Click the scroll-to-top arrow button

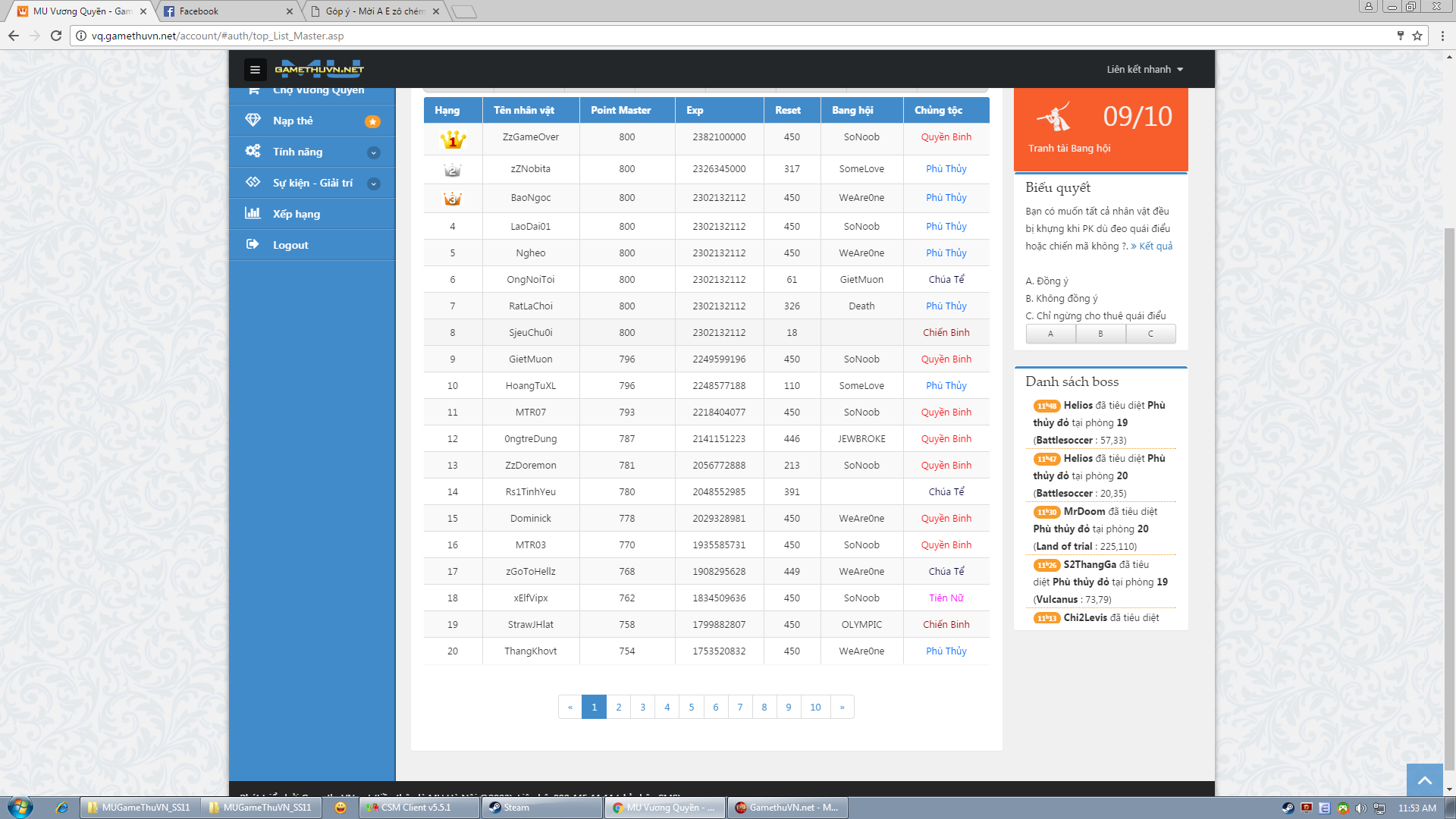pos(1424,780)
